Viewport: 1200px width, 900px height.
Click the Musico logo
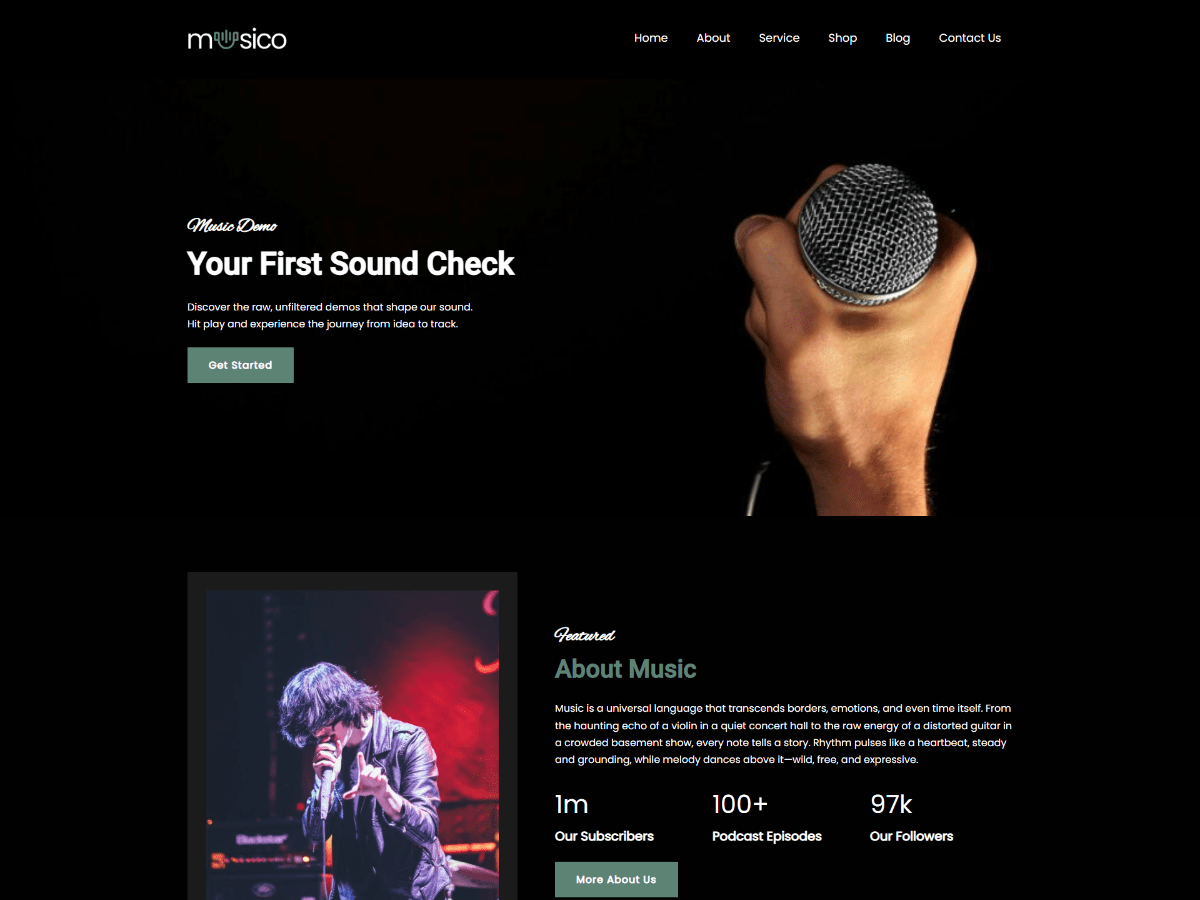(x=237, y=39)
